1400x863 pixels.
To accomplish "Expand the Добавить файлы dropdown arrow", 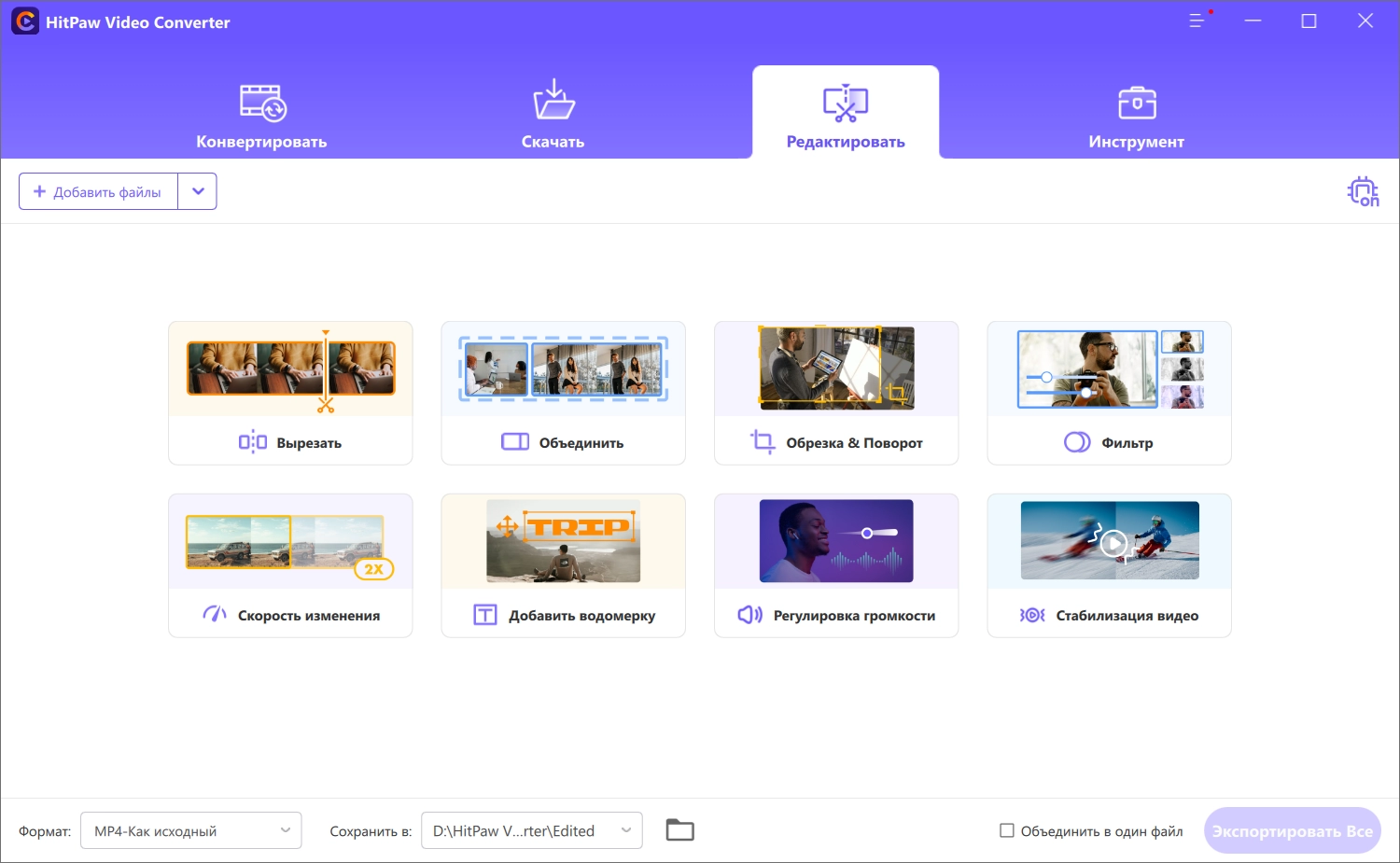I will (198, 191).
